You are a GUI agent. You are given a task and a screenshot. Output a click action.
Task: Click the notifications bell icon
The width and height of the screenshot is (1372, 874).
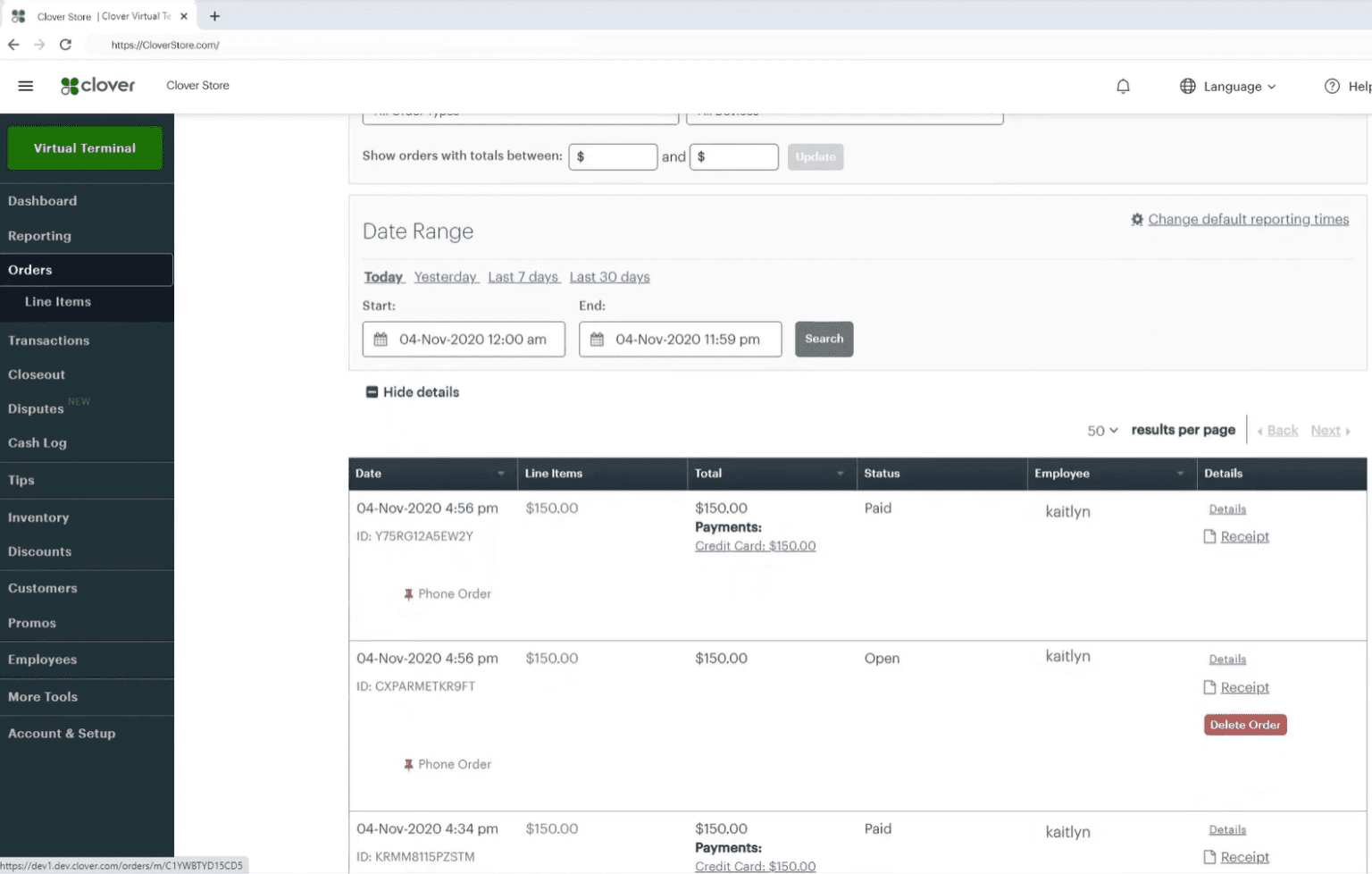pyautogui.click(x=1123, y=86)
